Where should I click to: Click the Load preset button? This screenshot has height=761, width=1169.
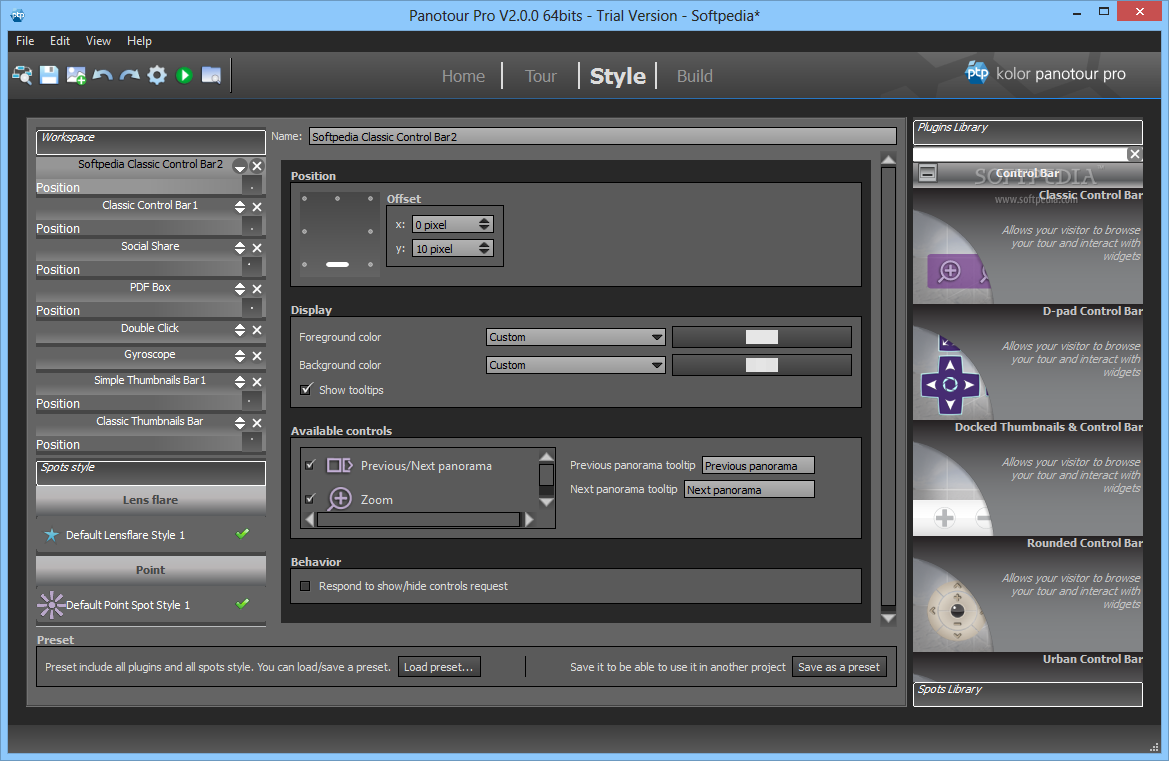pyautogui.click(x=439, y=667)
